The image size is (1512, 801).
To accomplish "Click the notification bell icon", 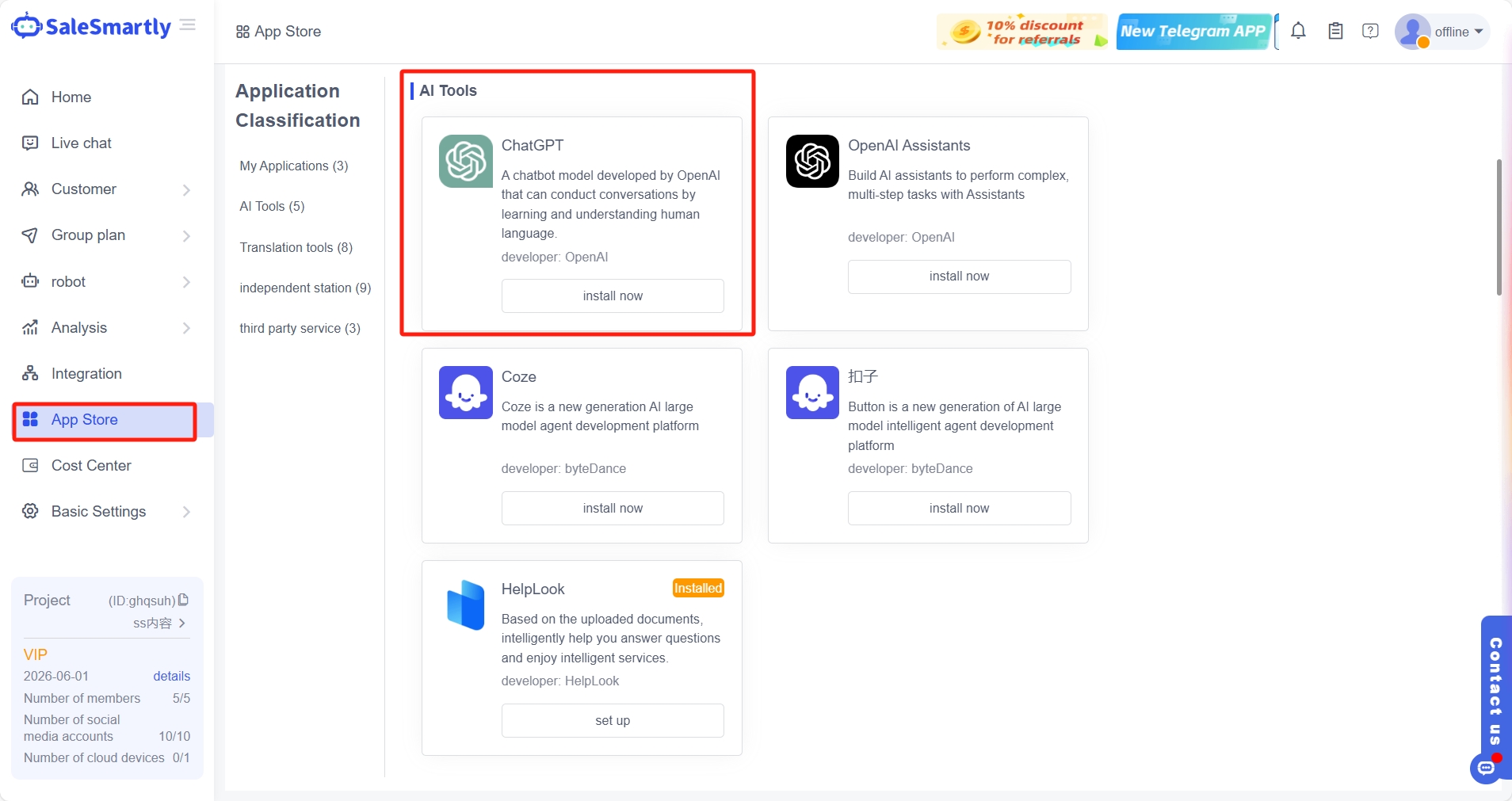I will 1298,31.
